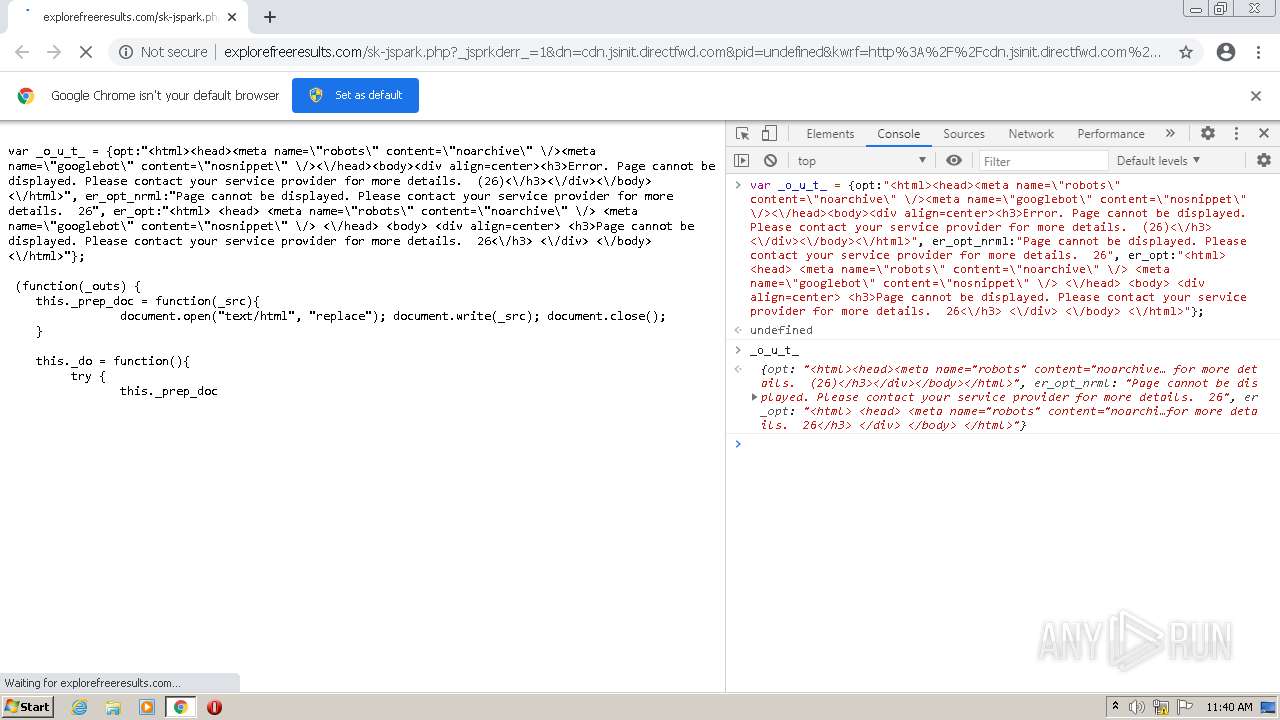Open the Chrome three-dot menu
Image resolution: width=1280 pixels, height=720 pixels.
click(x=1258, y=52)
